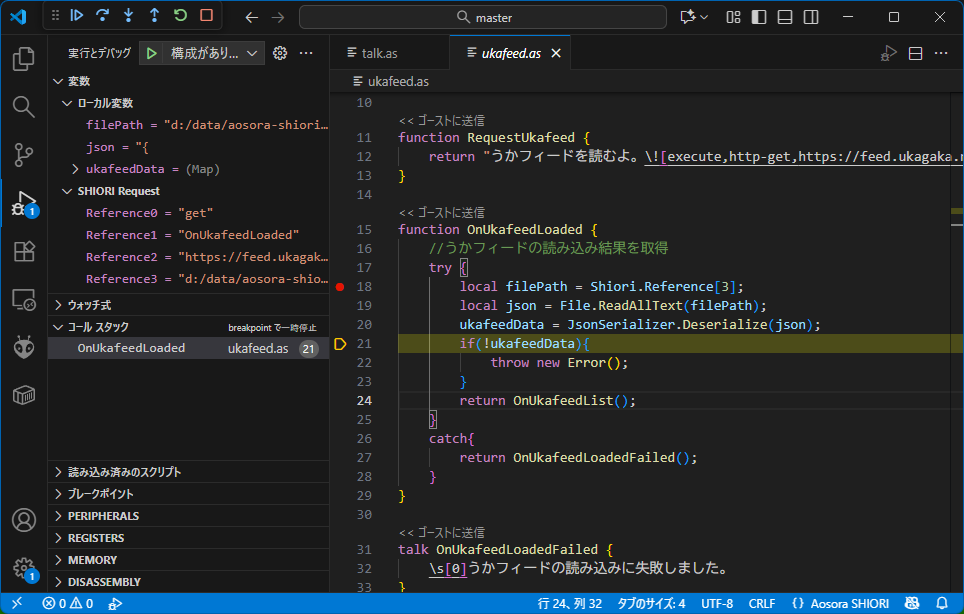This screenshot has height=614, width=964.
Task: Expand the ブレークポイント section
Action: [x=100, y=494]
